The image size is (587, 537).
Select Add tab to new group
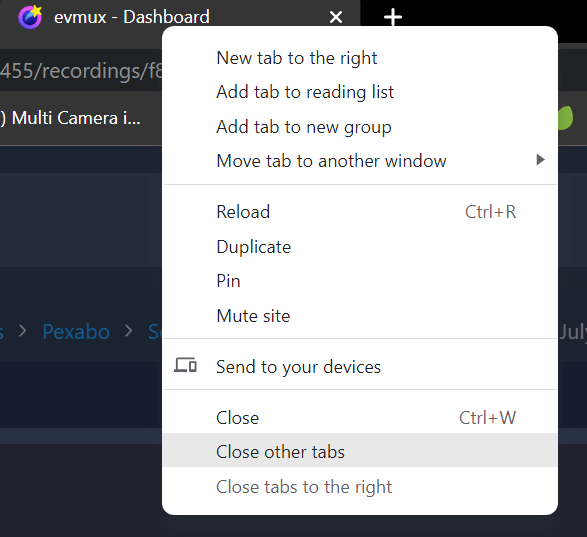point(360,127)
